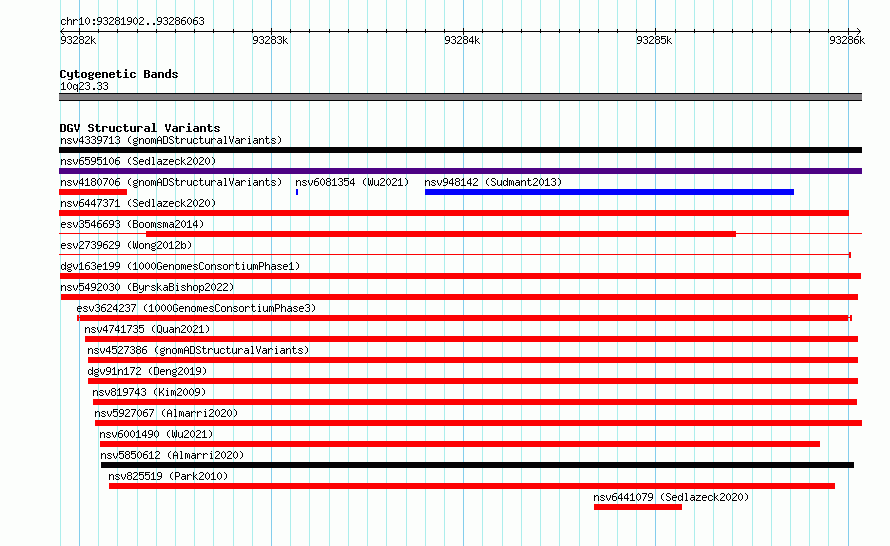Open esv2739629 (Wong2012b) label

(126, 245)
